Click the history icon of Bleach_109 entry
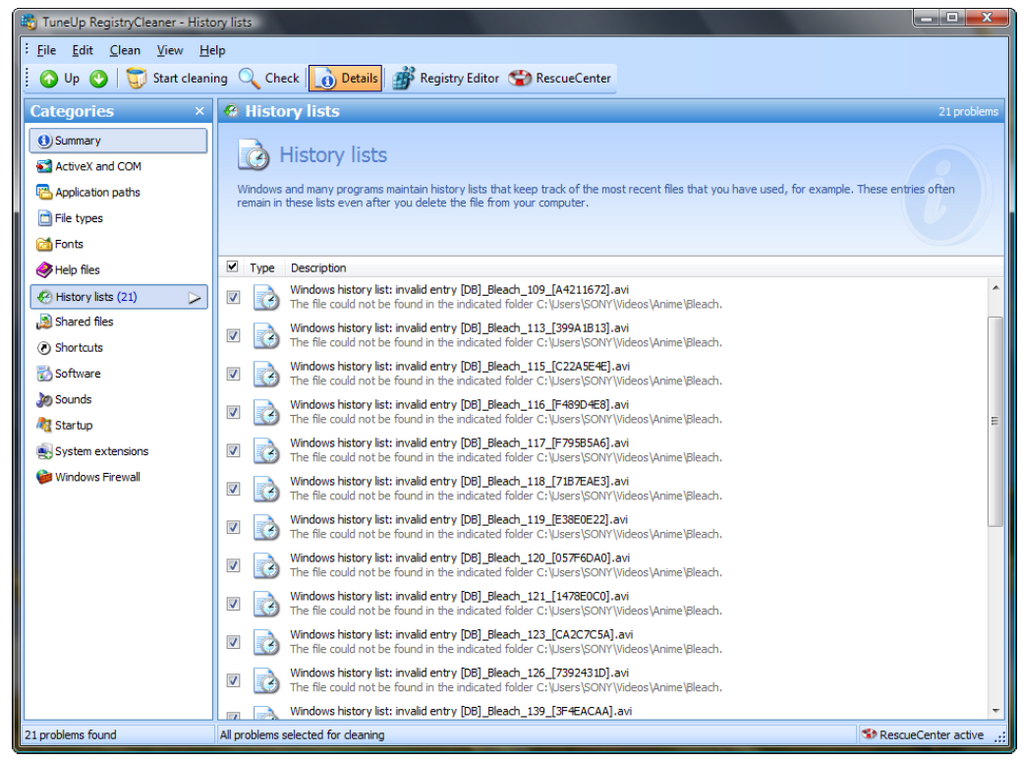The width and height of the screenshot is (1023, 760). 266,297
